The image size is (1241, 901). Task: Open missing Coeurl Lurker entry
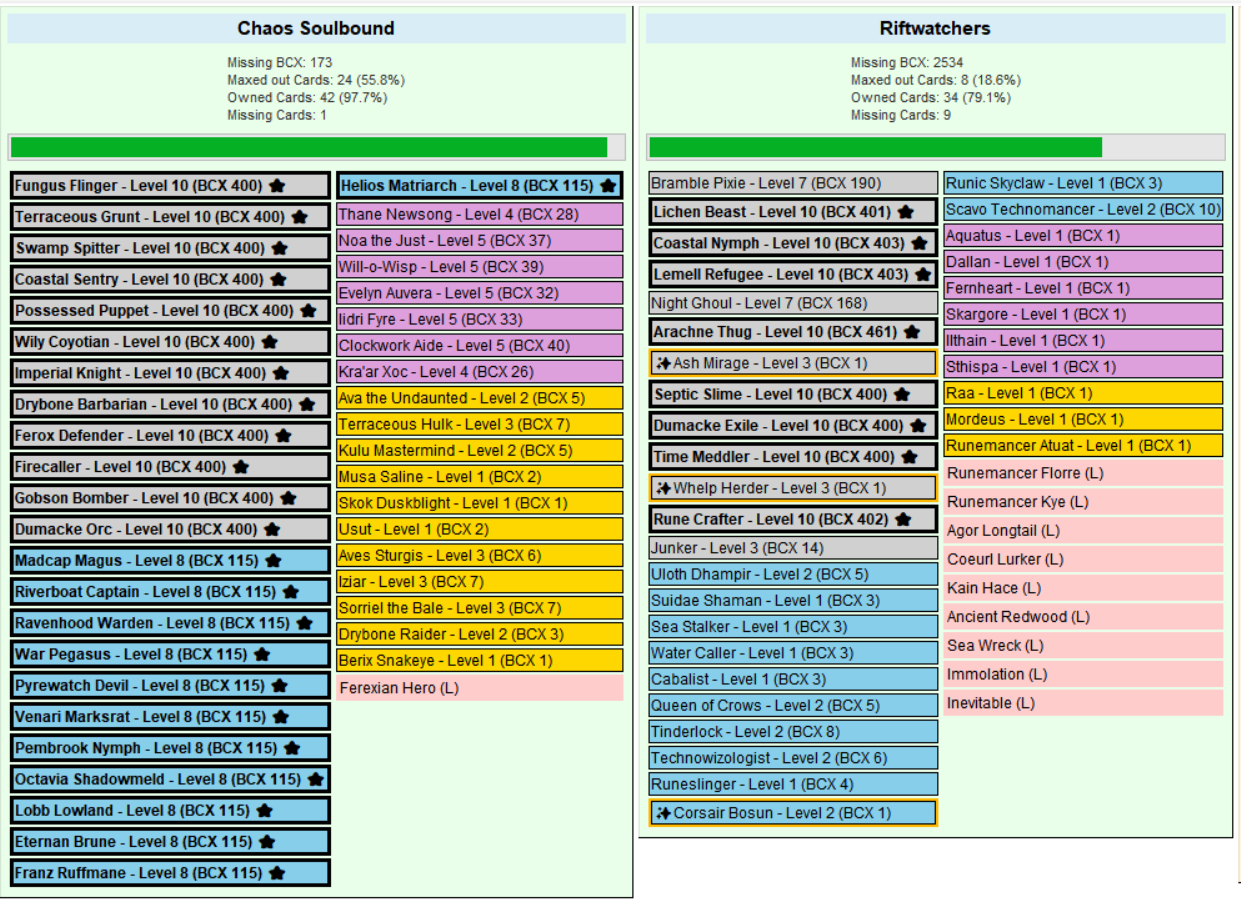(1083, 560)
